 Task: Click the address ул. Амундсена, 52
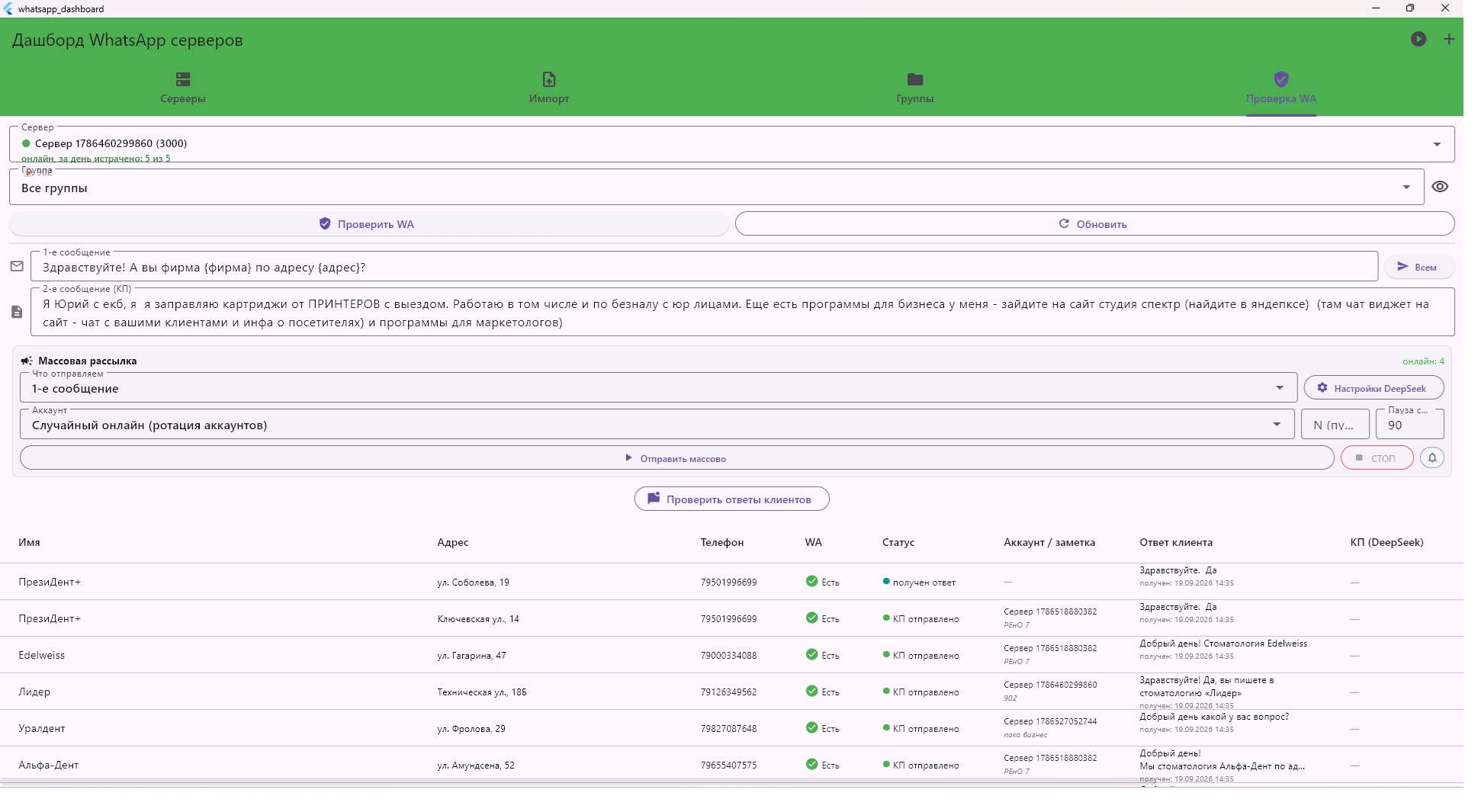[x=476, y=765]
